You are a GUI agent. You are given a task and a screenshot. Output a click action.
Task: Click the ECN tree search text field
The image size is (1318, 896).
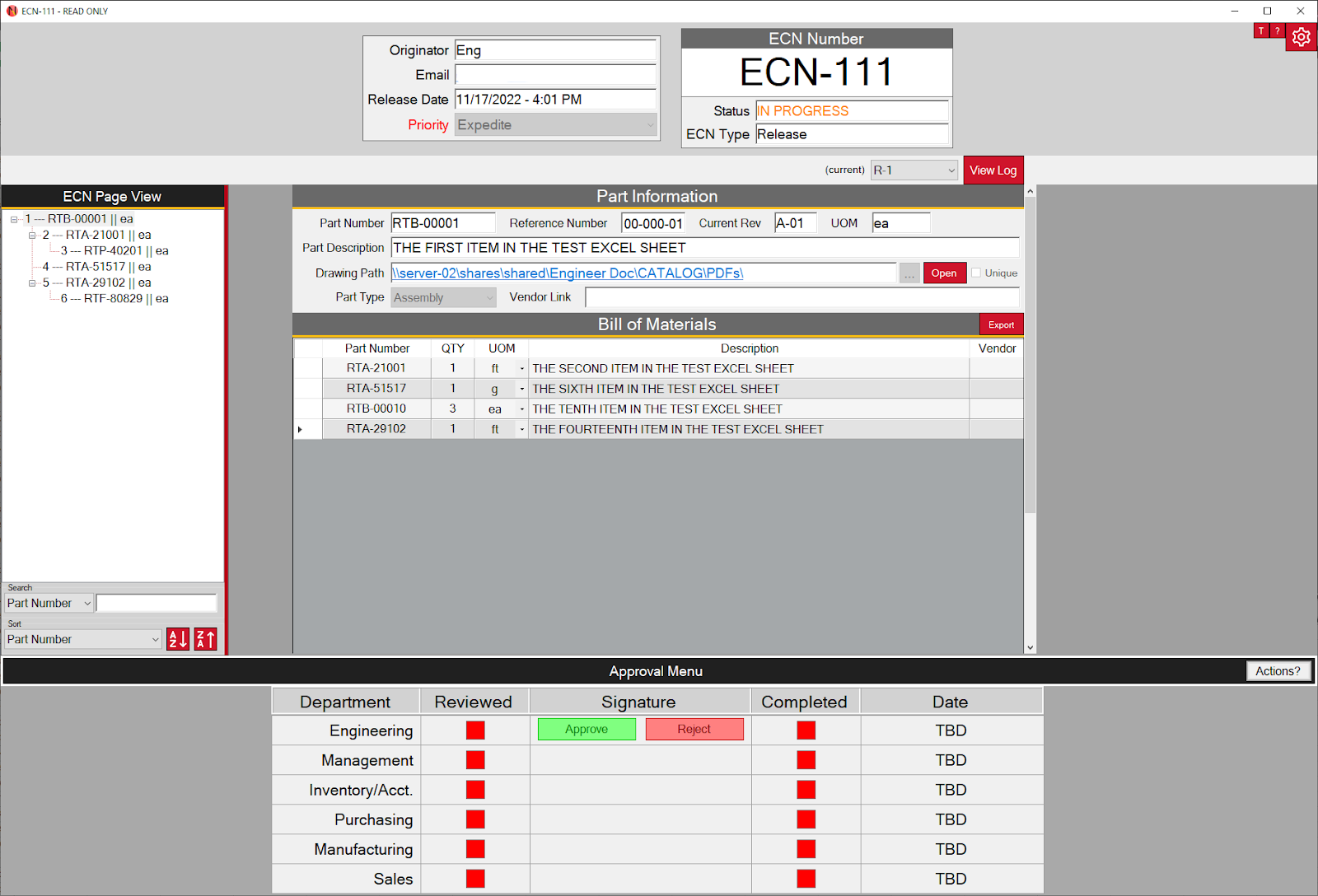click(157, 603)
